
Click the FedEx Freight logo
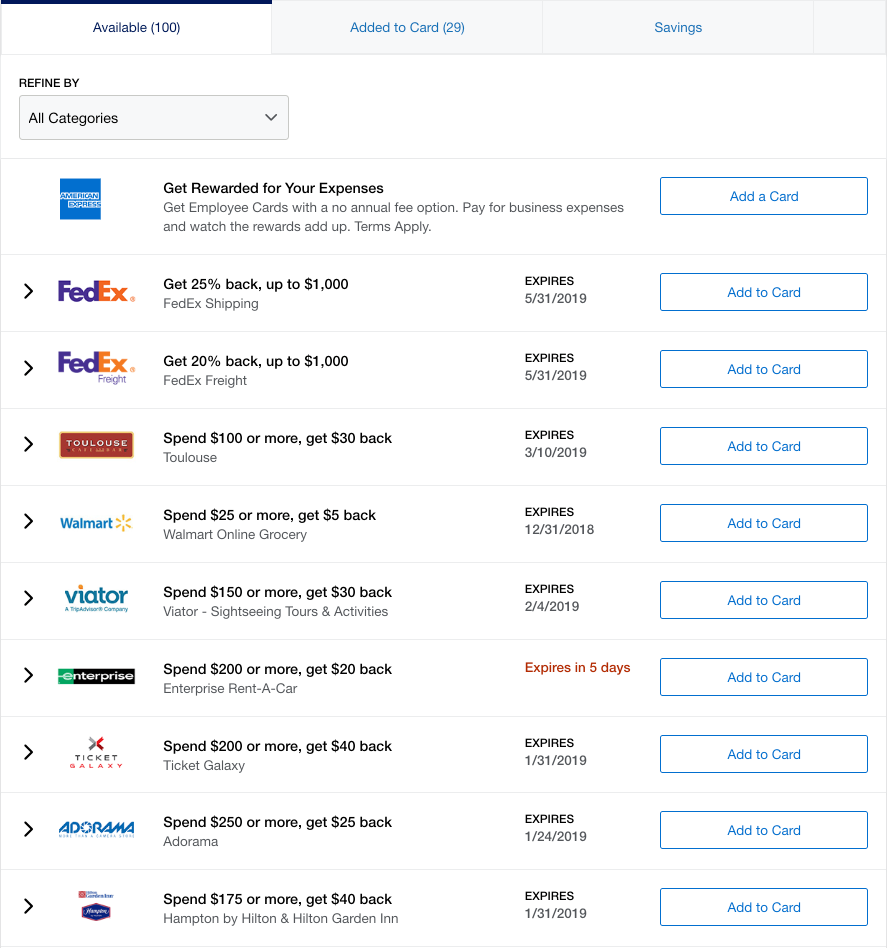point(96,368)
